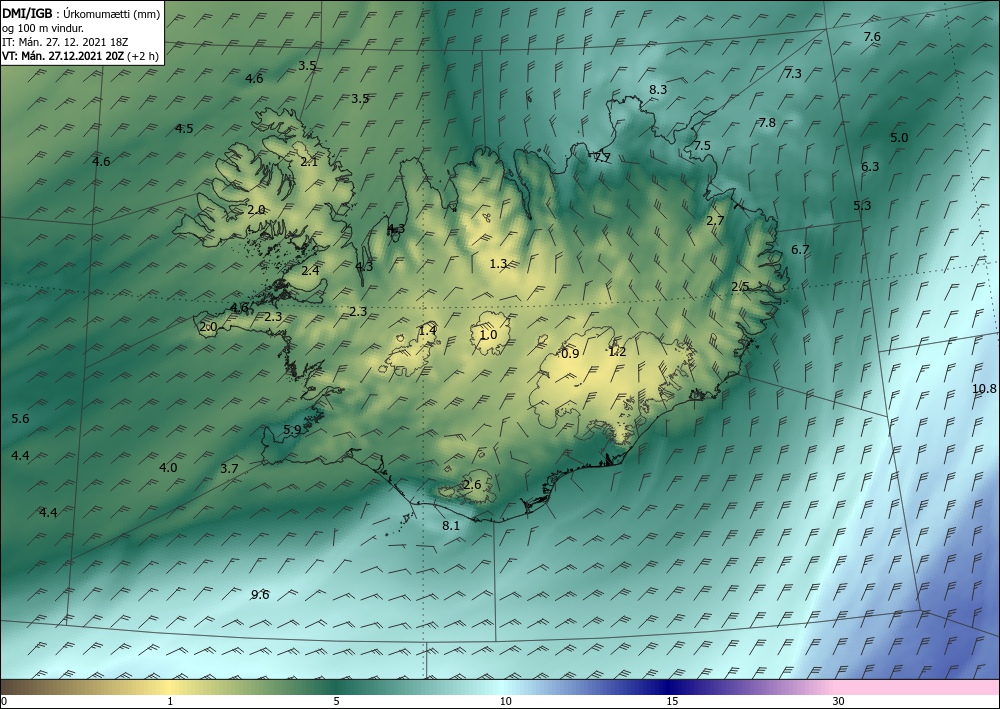Click the 1.4 value on Langjökull glacier
Screen dimensions: 1000x709
pyautogui.click(x=427, y=330)
